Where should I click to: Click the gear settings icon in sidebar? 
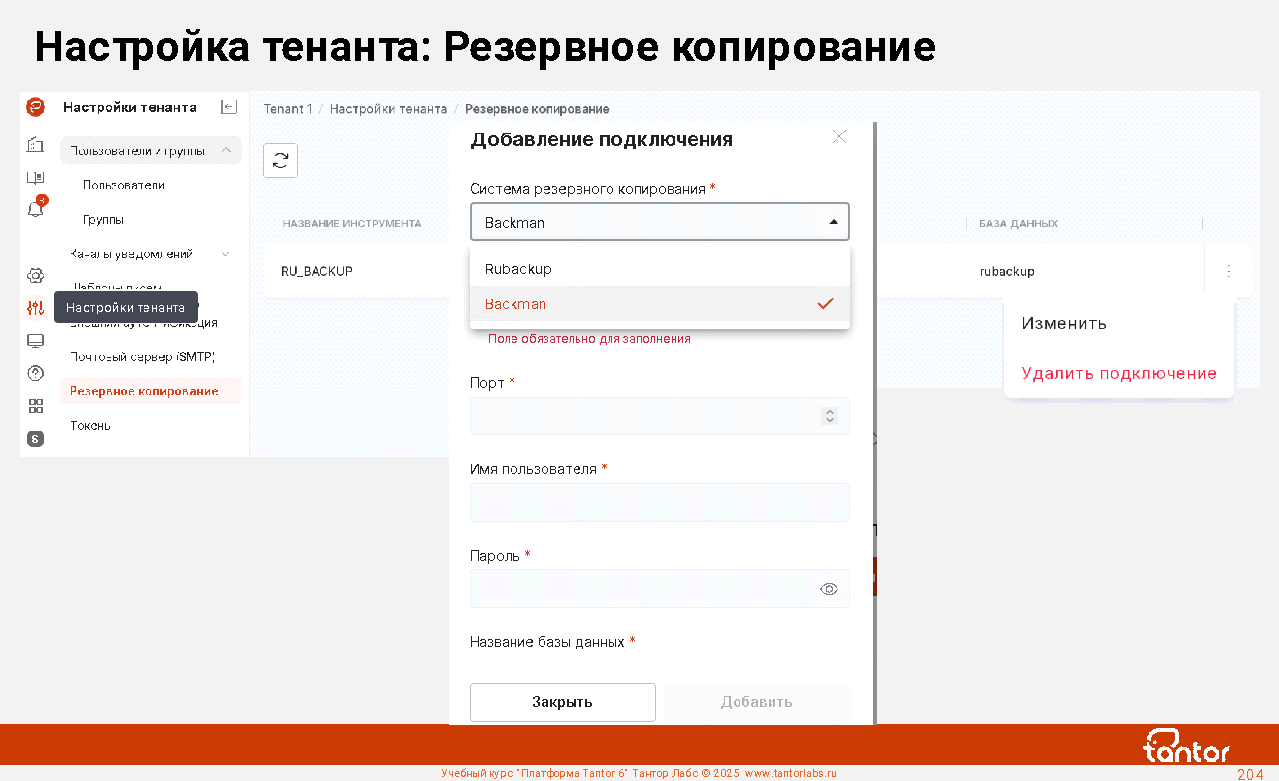pos(35,275)
